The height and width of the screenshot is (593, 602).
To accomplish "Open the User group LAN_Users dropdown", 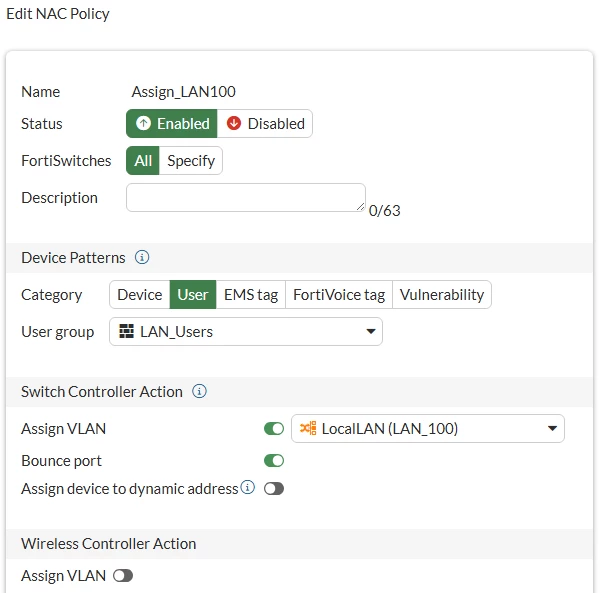I will pos(246,331).
